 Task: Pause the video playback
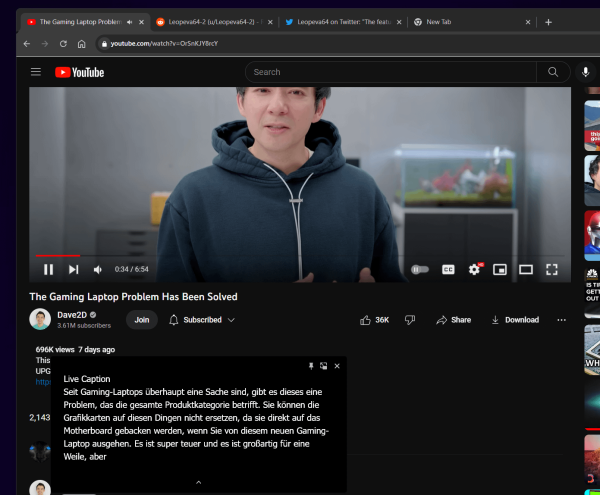[48, 269]
